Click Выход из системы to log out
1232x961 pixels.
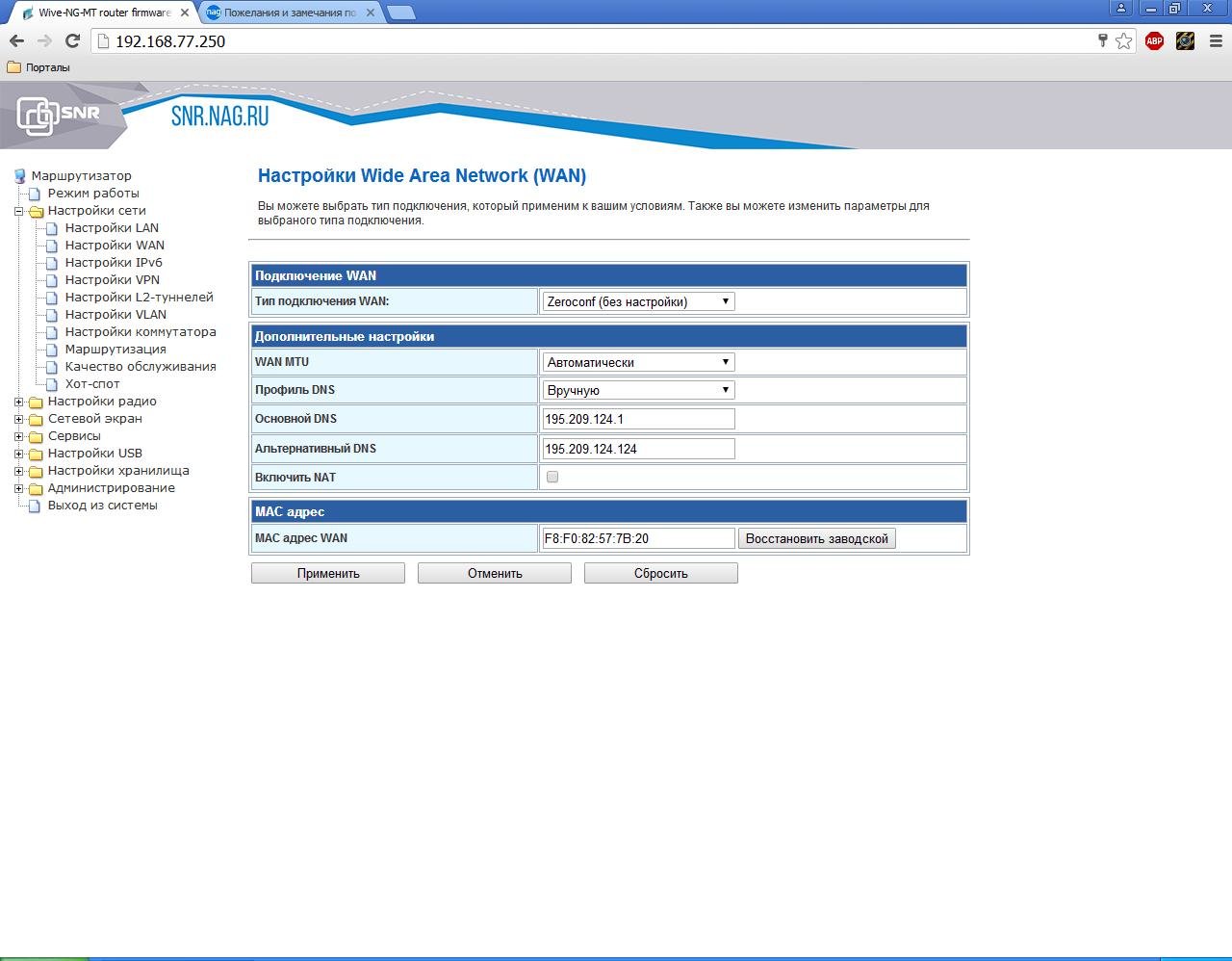coord(103,506)
